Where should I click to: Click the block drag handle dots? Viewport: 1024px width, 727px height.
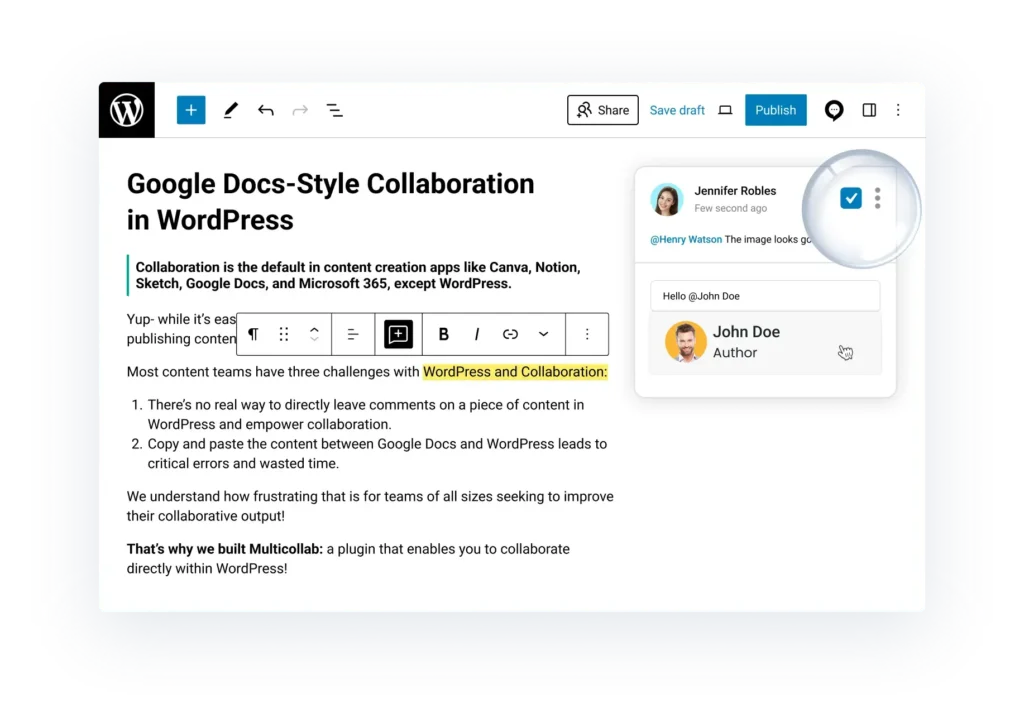[283, 334]
